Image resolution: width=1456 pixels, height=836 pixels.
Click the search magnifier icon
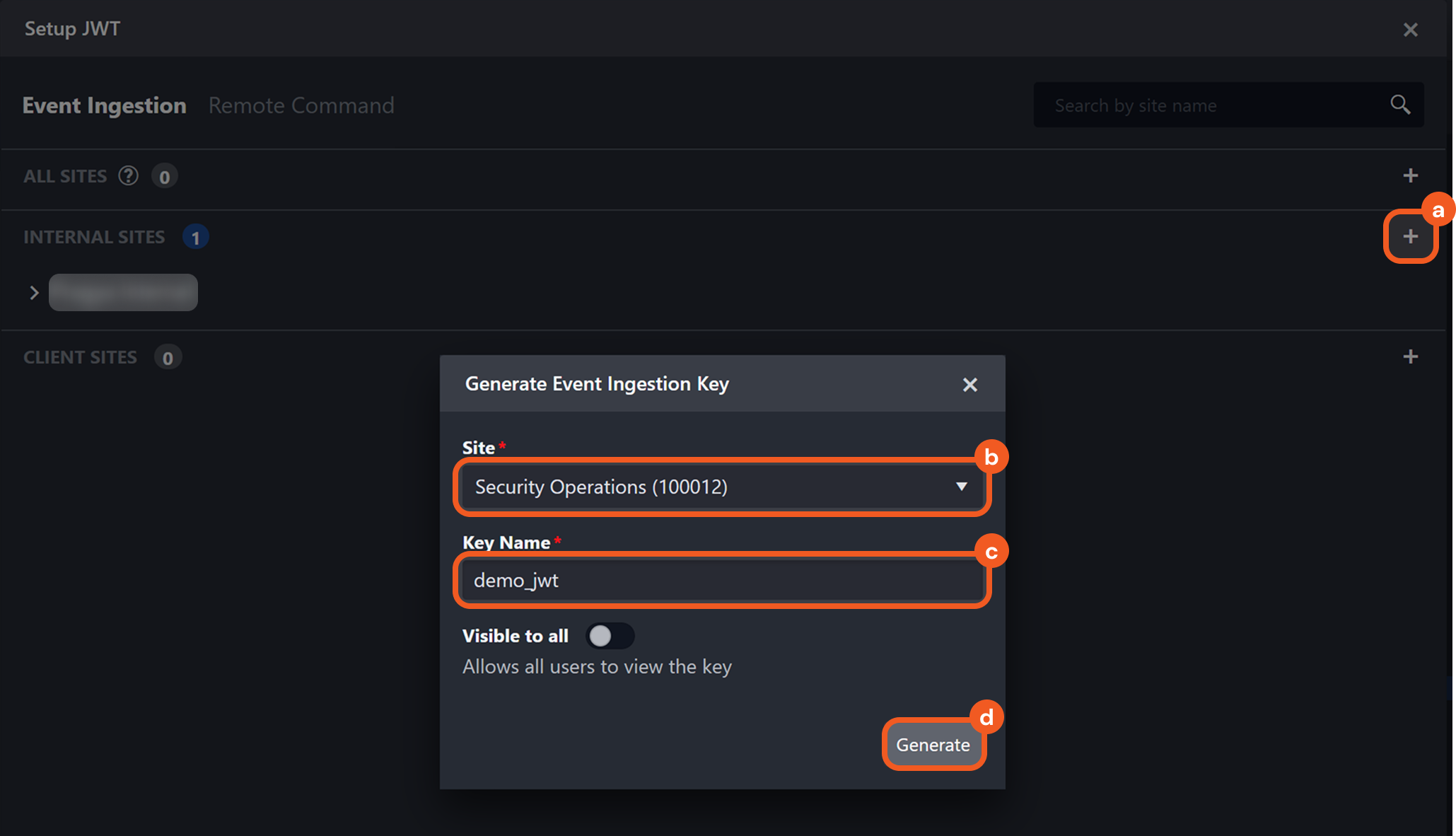tap(1399, 105)
